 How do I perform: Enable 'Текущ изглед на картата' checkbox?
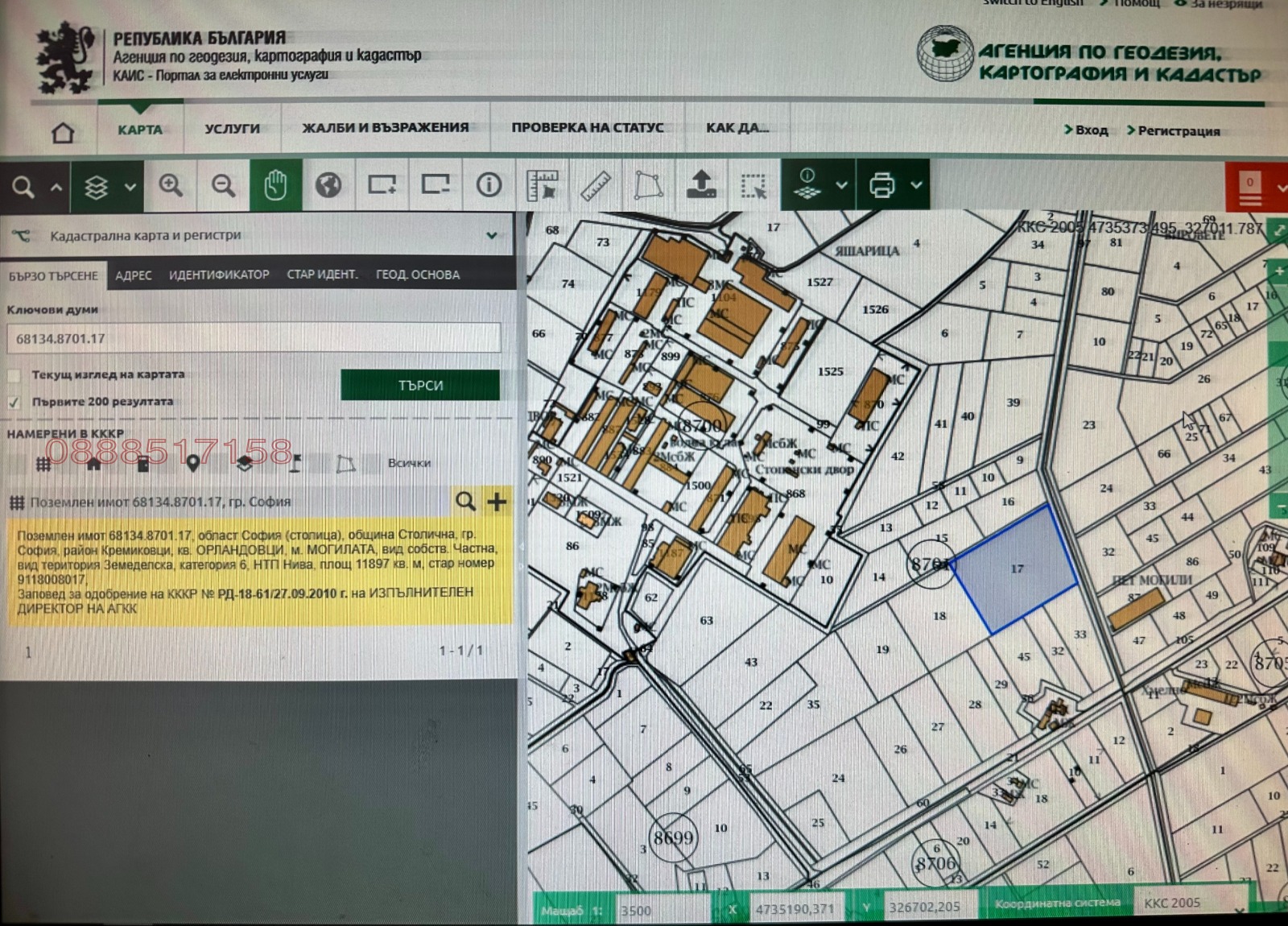pyautogui.click(x=14, y=375)
